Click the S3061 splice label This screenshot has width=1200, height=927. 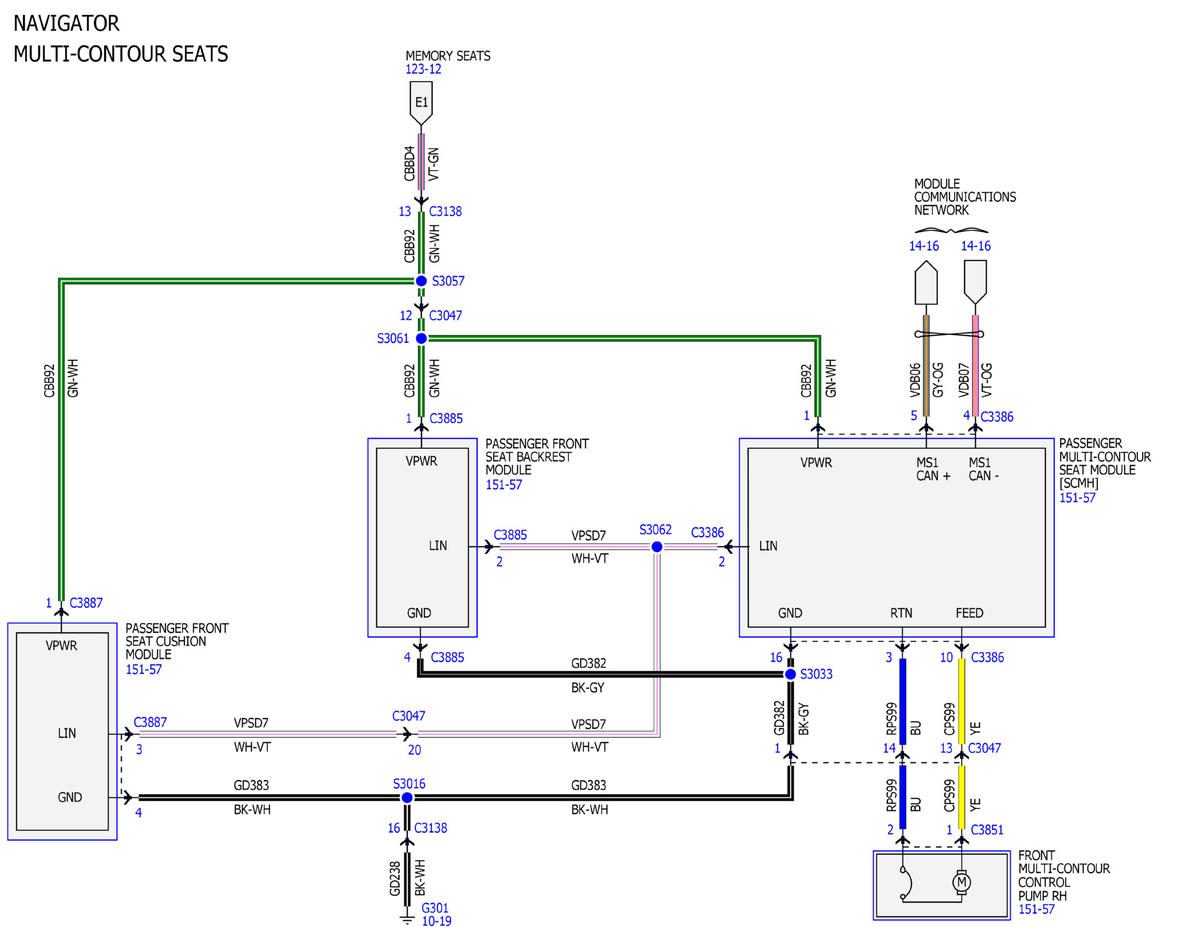pyautogui.click(x=394, y=339)
